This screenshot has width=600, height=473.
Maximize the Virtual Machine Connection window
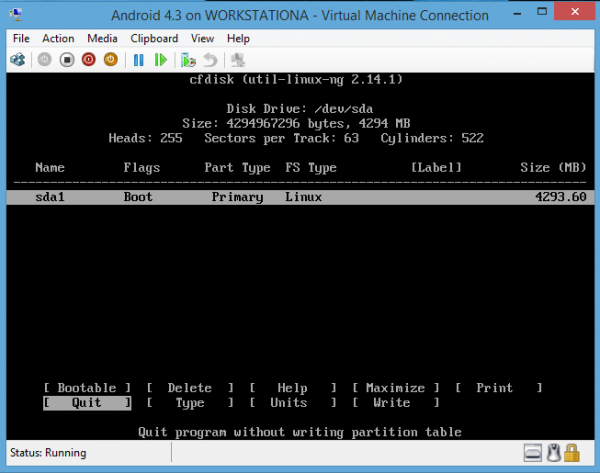click(x=542, y=12)
